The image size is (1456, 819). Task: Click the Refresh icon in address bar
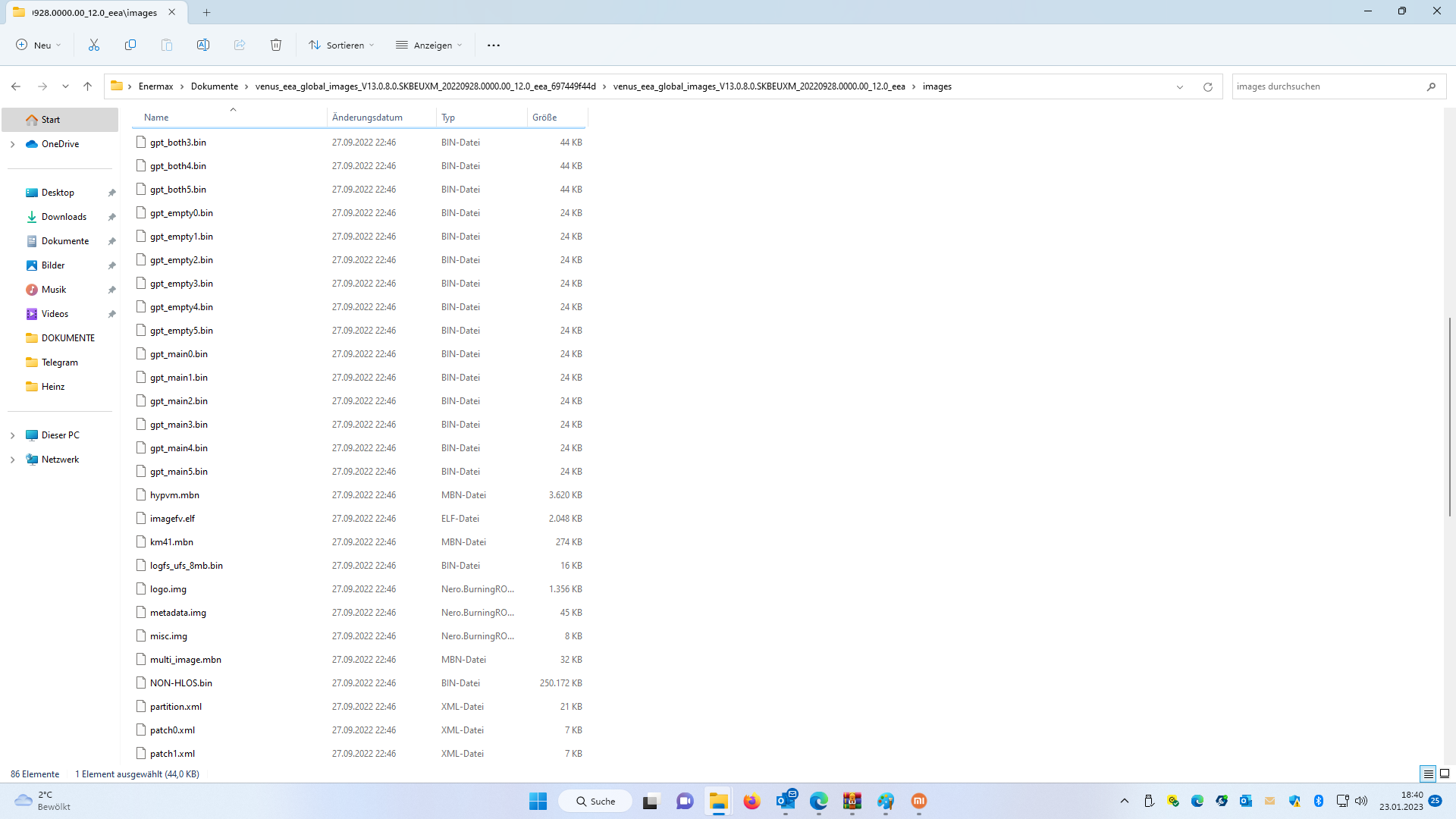pyautogui.click(x=1208, y=86)
